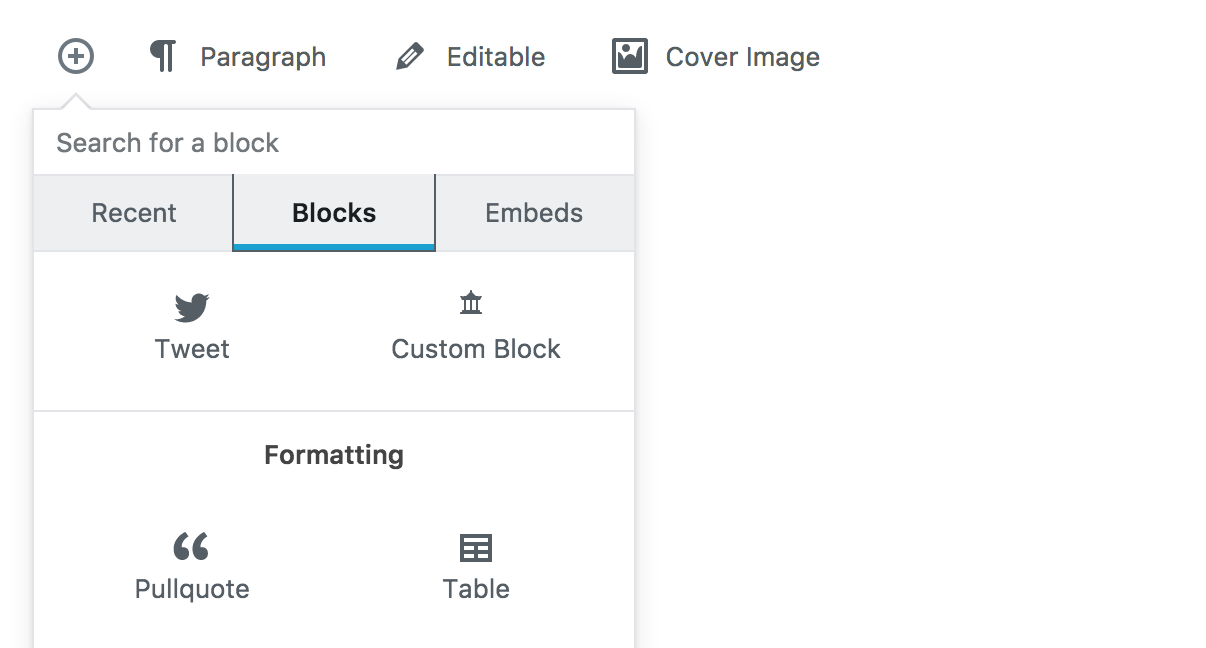Click the Paragraph pilcrow icon
The height and width of the screenshot is (648, 1206).
(163, 56)
